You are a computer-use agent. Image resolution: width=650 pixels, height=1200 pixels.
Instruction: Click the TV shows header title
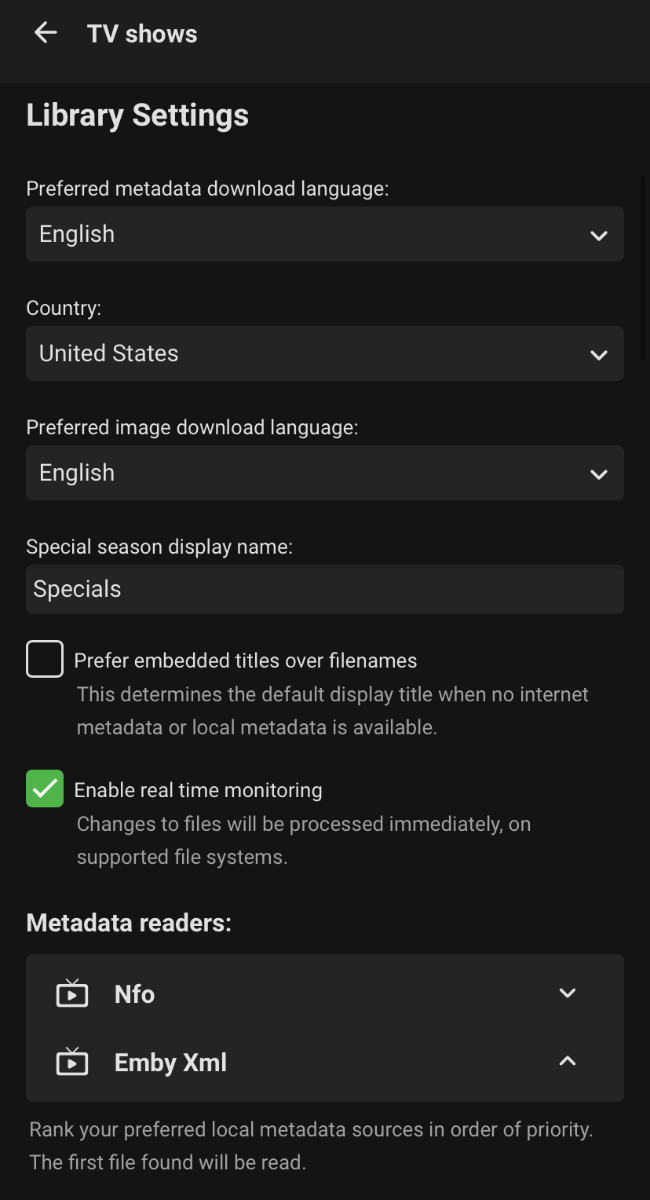click(142, 34)
